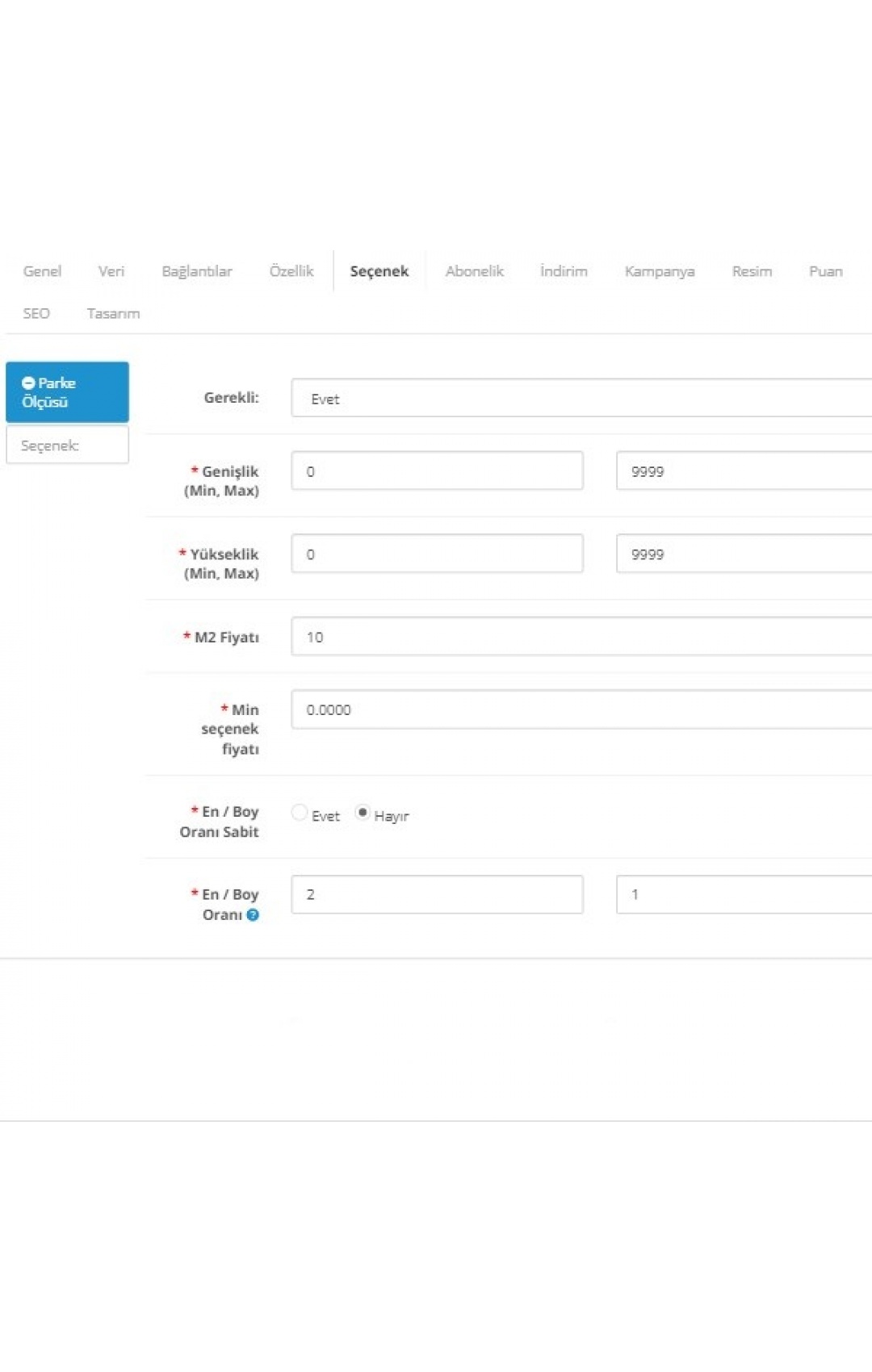Image resolution: width=872 pixels, height=1372 pixels.
Task: Go to the Kampanya tab
Action: (660, 271)
